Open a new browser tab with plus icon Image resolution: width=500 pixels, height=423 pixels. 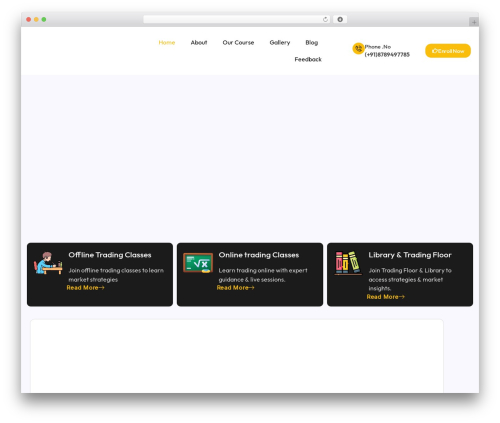coord(474,22)
